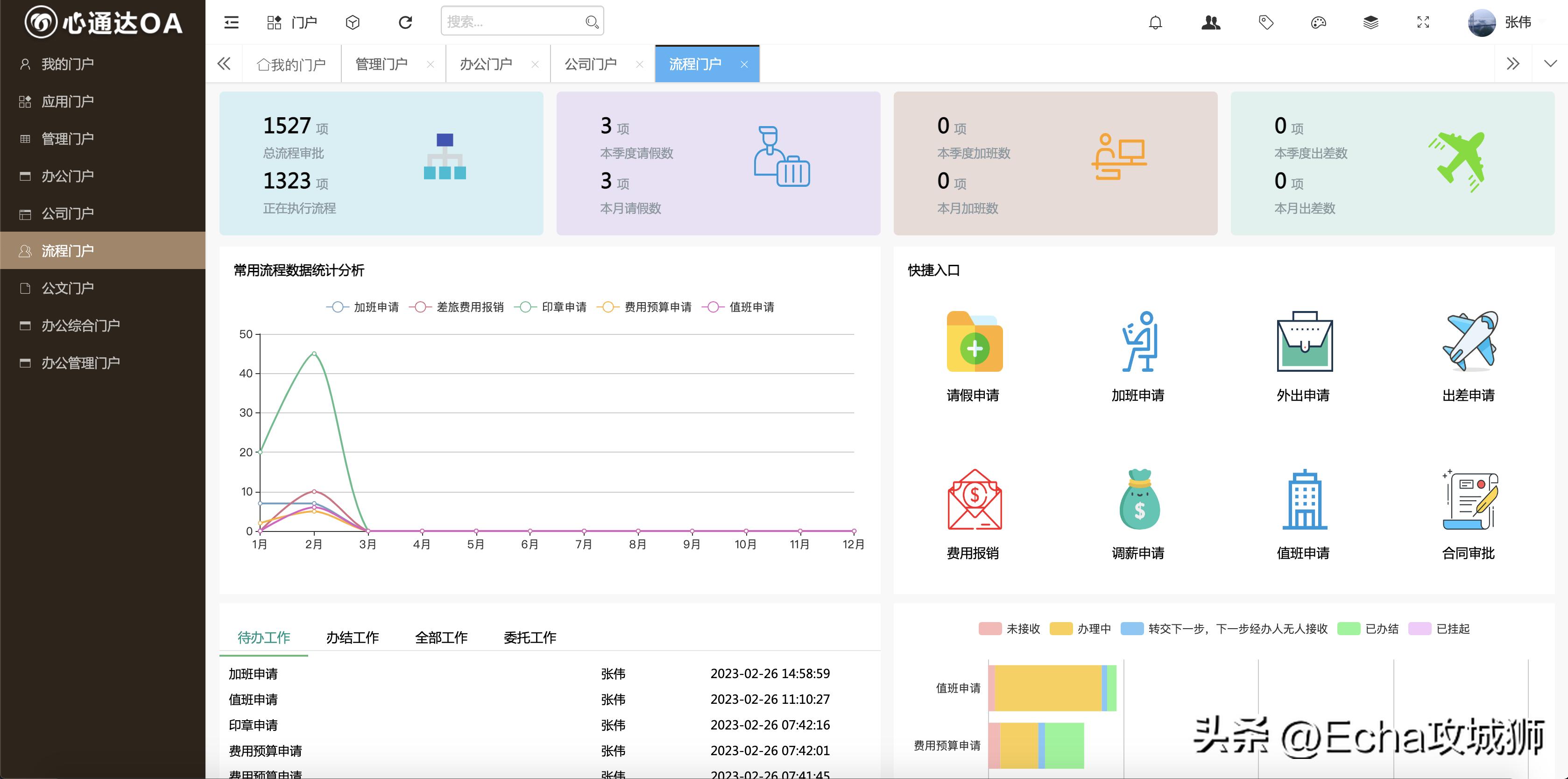The height and width of the screenshot is (779, 1568).
Task: Click the contacts icon in the top bar
Action: pos(1211,22)
